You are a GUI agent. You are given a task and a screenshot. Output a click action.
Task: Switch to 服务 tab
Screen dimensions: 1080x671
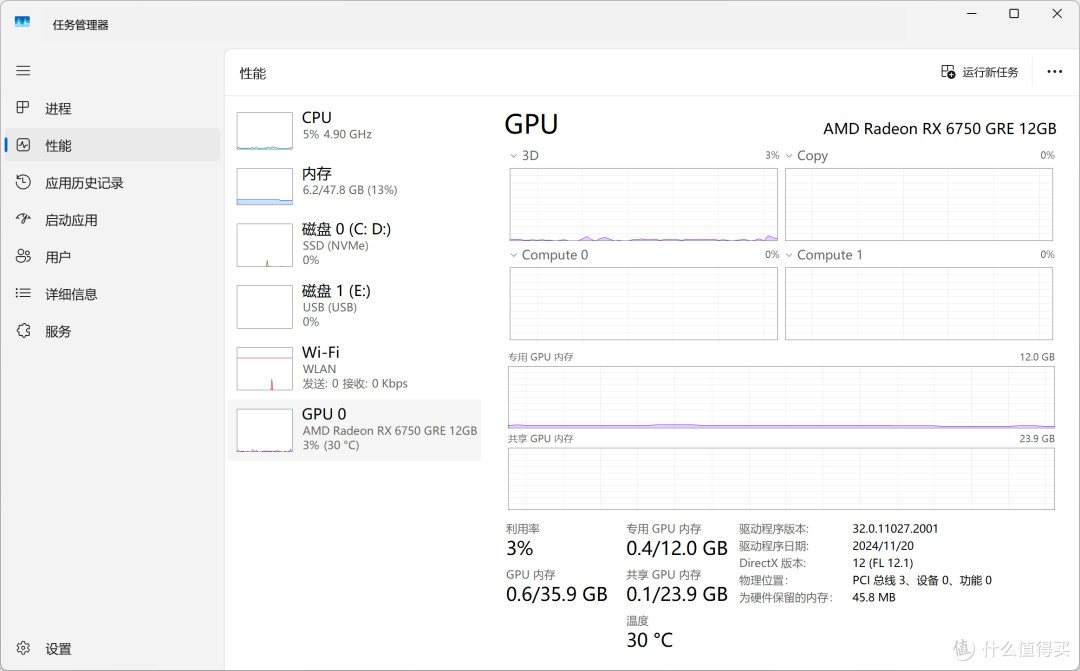(112, 331)
